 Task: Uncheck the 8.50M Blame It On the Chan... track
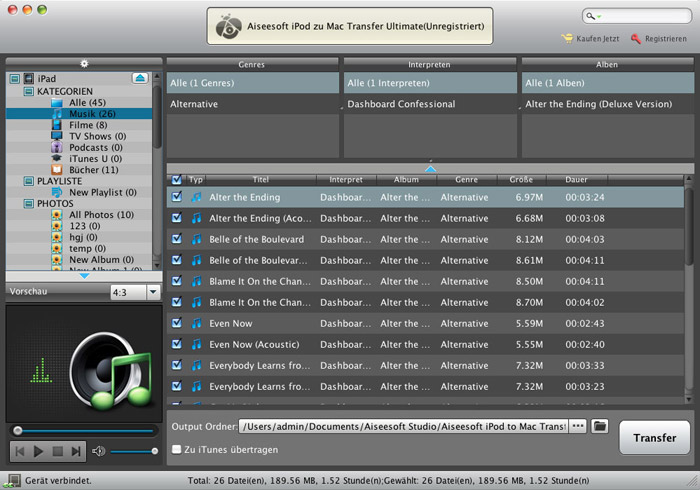tap(177, 280)
